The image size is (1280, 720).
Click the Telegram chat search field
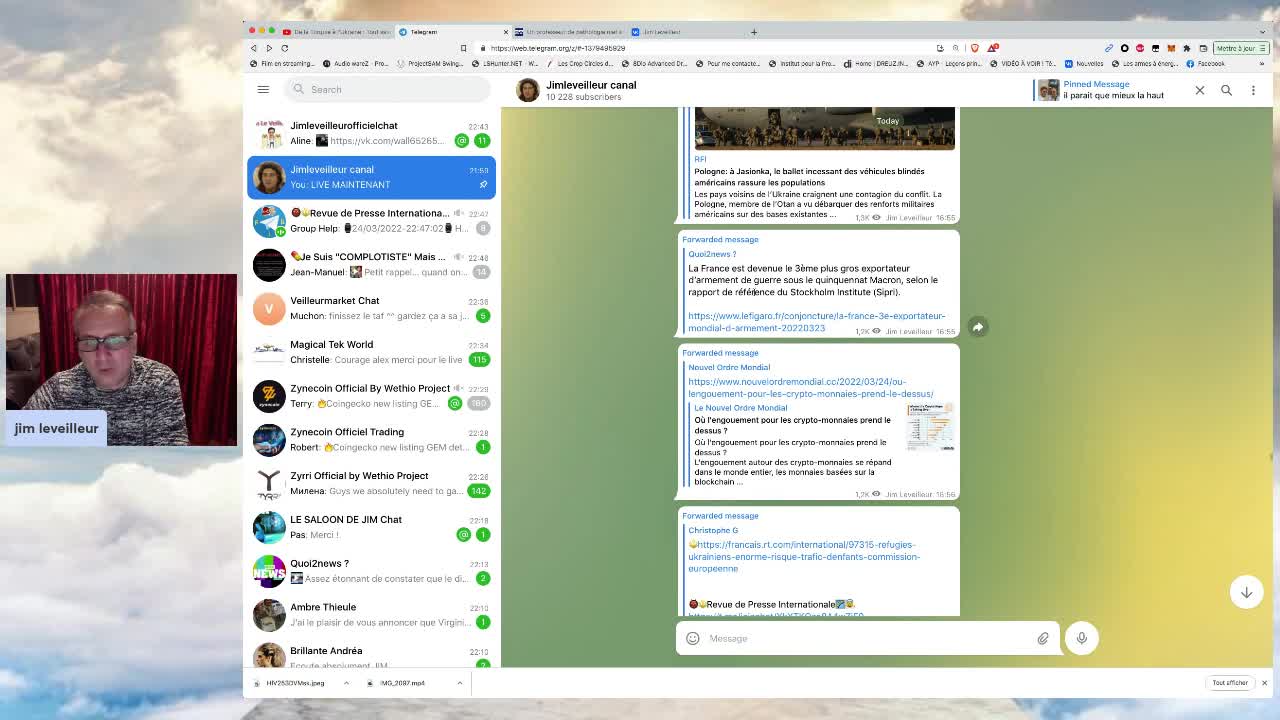387,89
